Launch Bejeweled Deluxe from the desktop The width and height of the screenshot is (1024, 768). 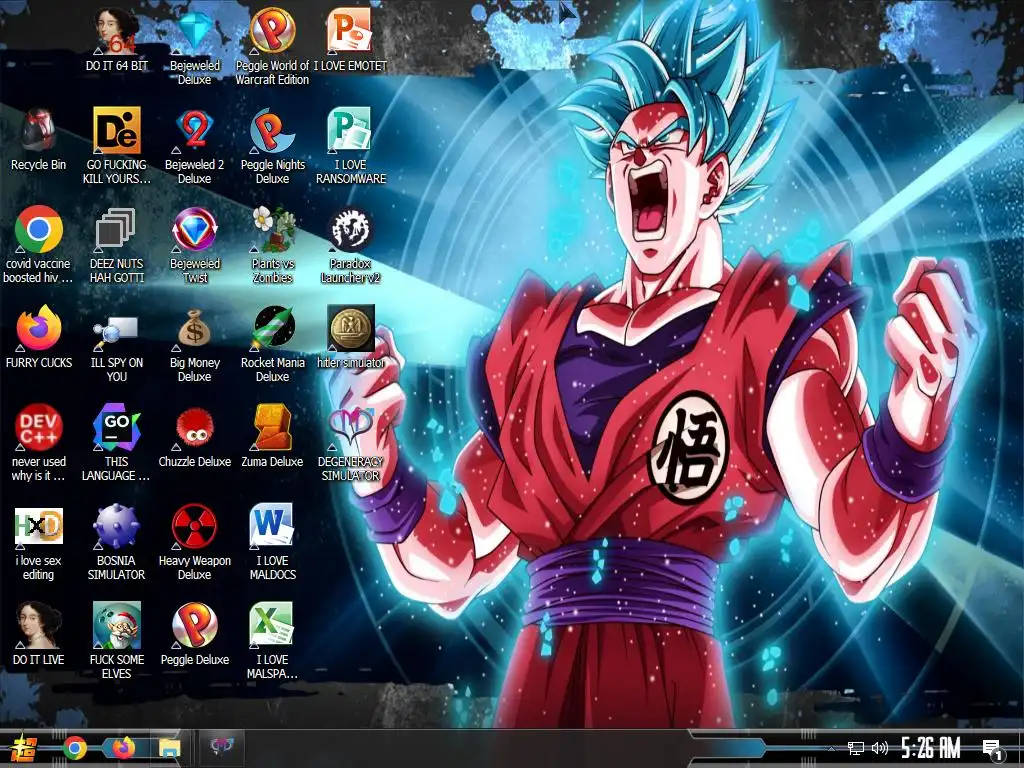pos(195,46)
